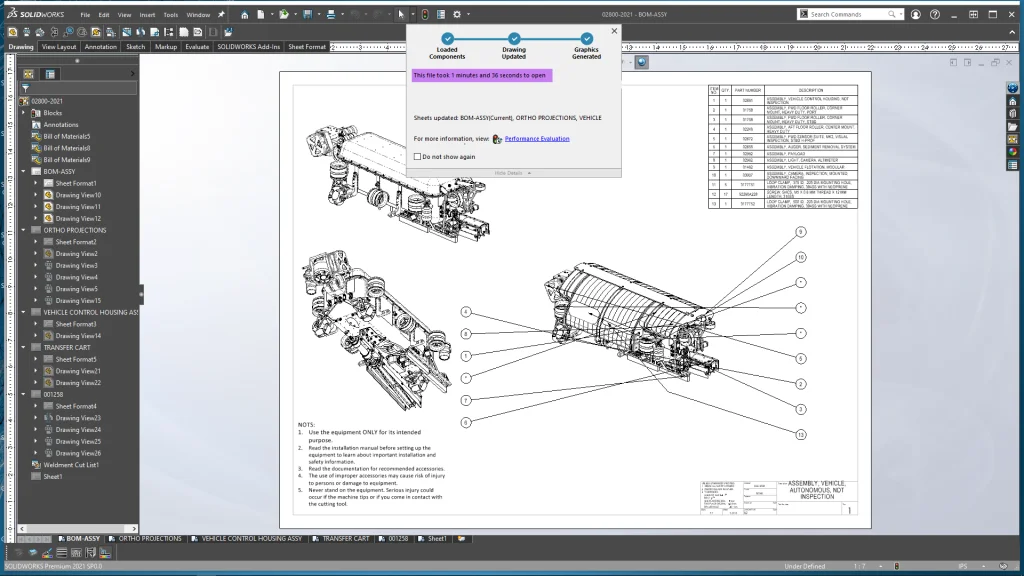Click the Home icon in the top toolbar
Image resolution: width=1024 pixels, height=576 pixels.
tap(243, 14)
